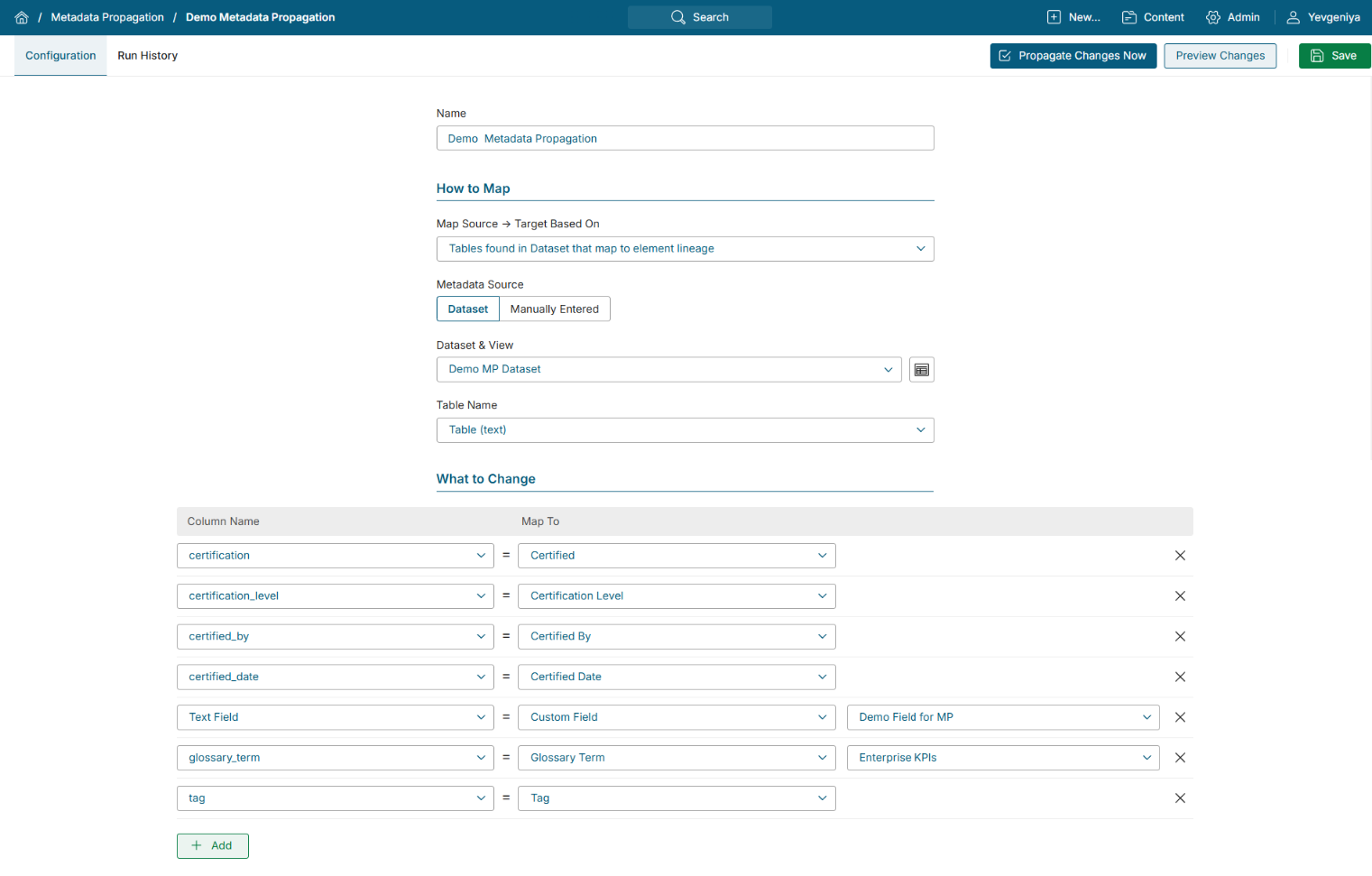Viewport: 1372px width, 876px height.
Task: Remove the glossary_term mapping row
Action: pos(1179,758)
